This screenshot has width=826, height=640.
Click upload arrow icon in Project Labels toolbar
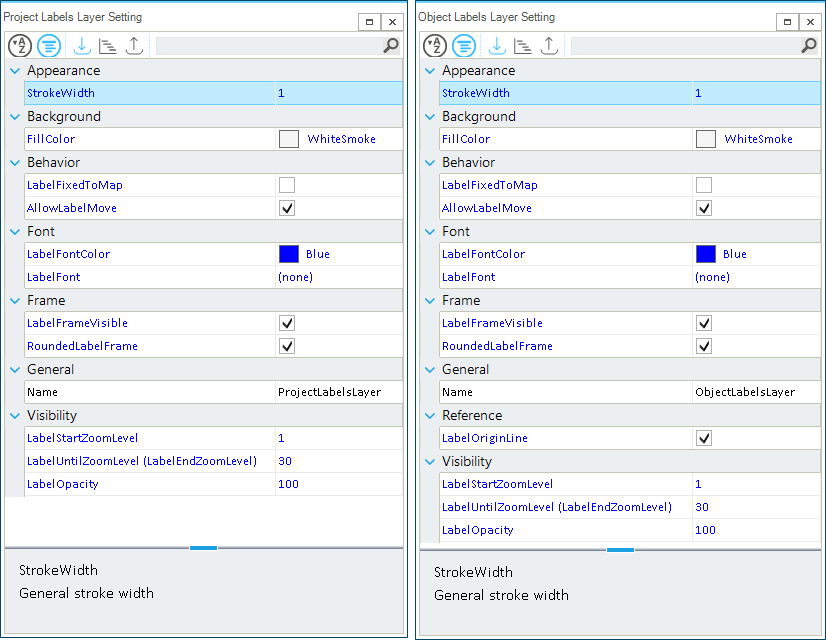(x=134, y=46)
